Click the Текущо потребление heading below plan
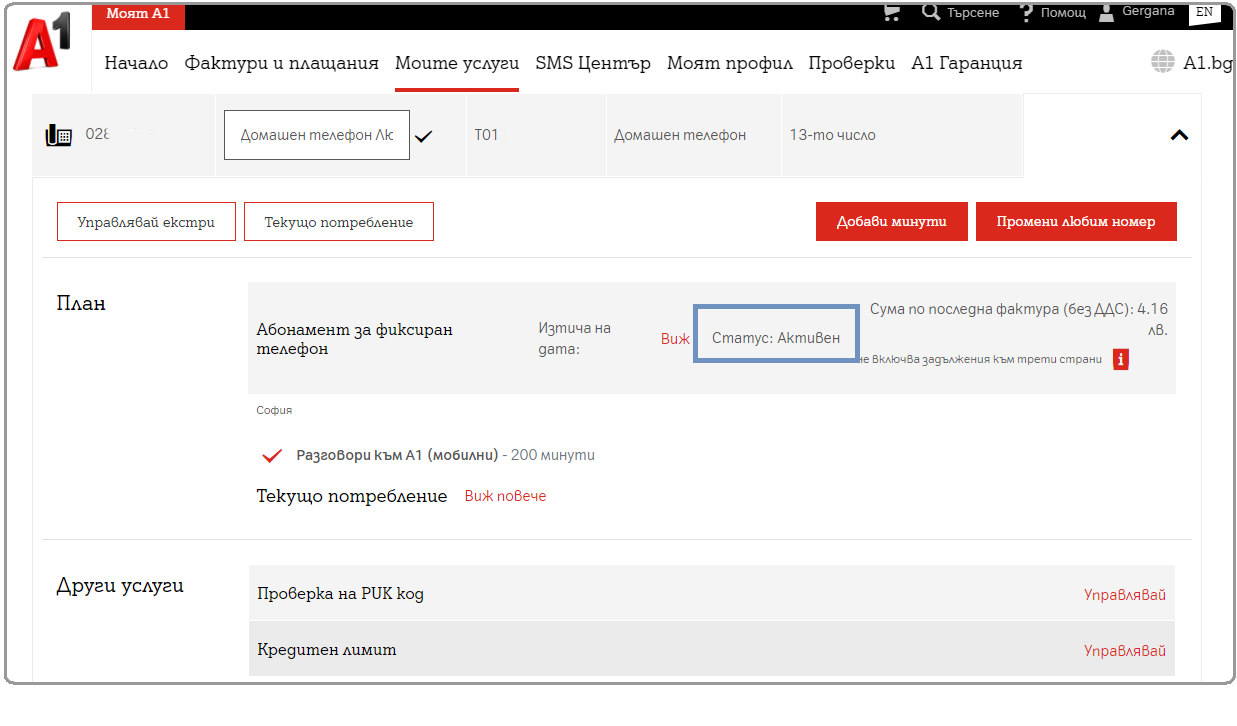The image size is (1237, 726). 352,496
